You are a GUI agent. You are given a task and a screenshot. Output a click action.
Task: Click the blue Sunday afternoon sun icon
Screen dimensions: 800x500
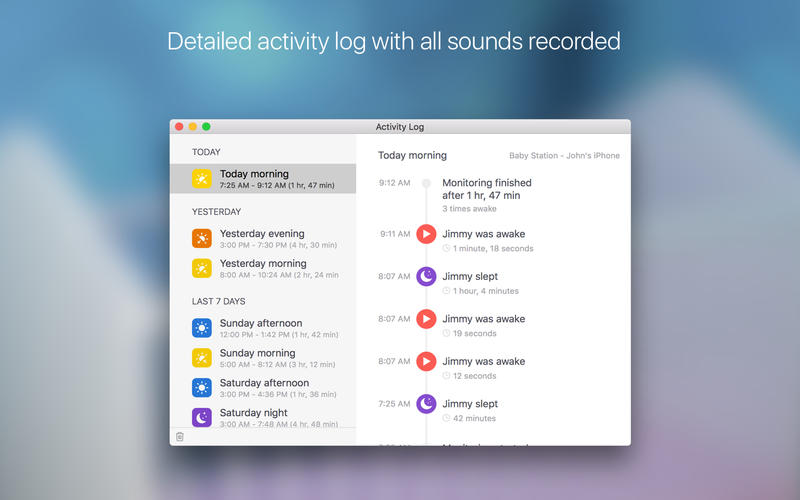[x=202, y=328]
